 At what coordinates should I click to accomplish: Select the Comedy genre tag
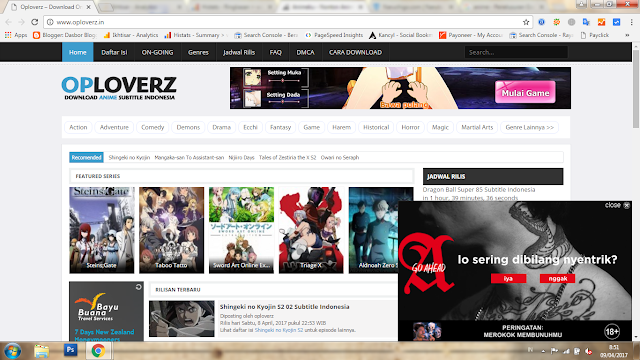point(153,127)
